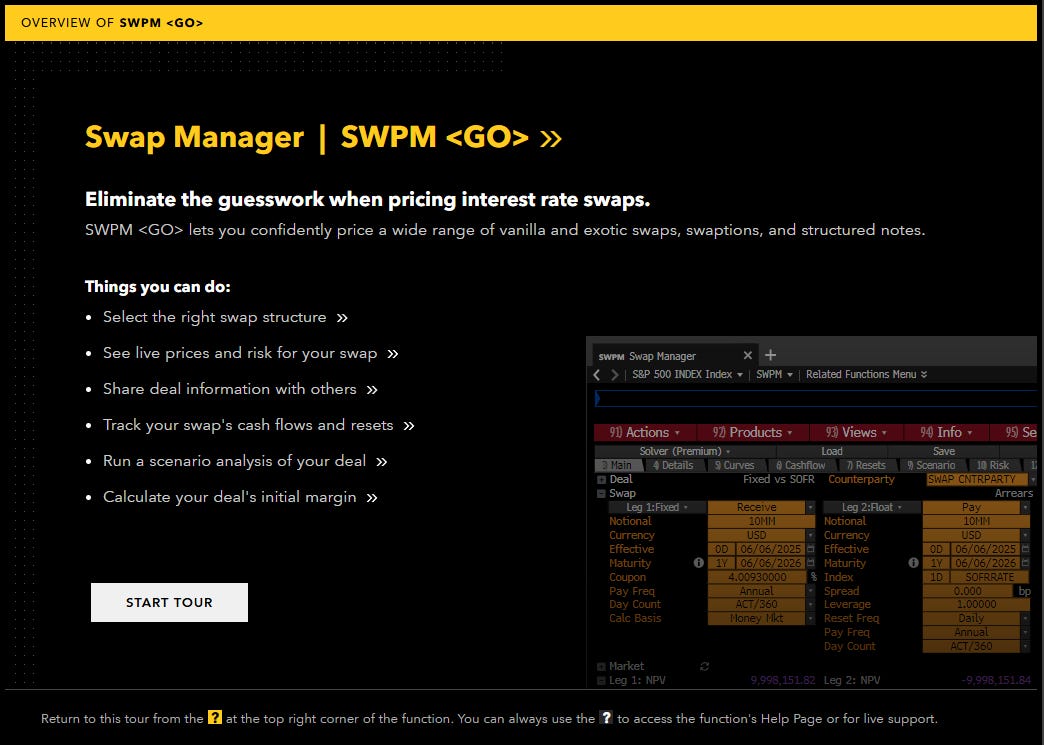Open the Solver (Premium) dropdown

click(685, 451)
